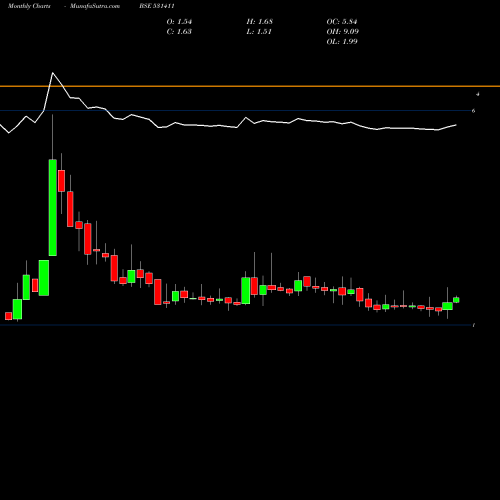Click the high value 'H: 1.68'

tap(260, 22)
